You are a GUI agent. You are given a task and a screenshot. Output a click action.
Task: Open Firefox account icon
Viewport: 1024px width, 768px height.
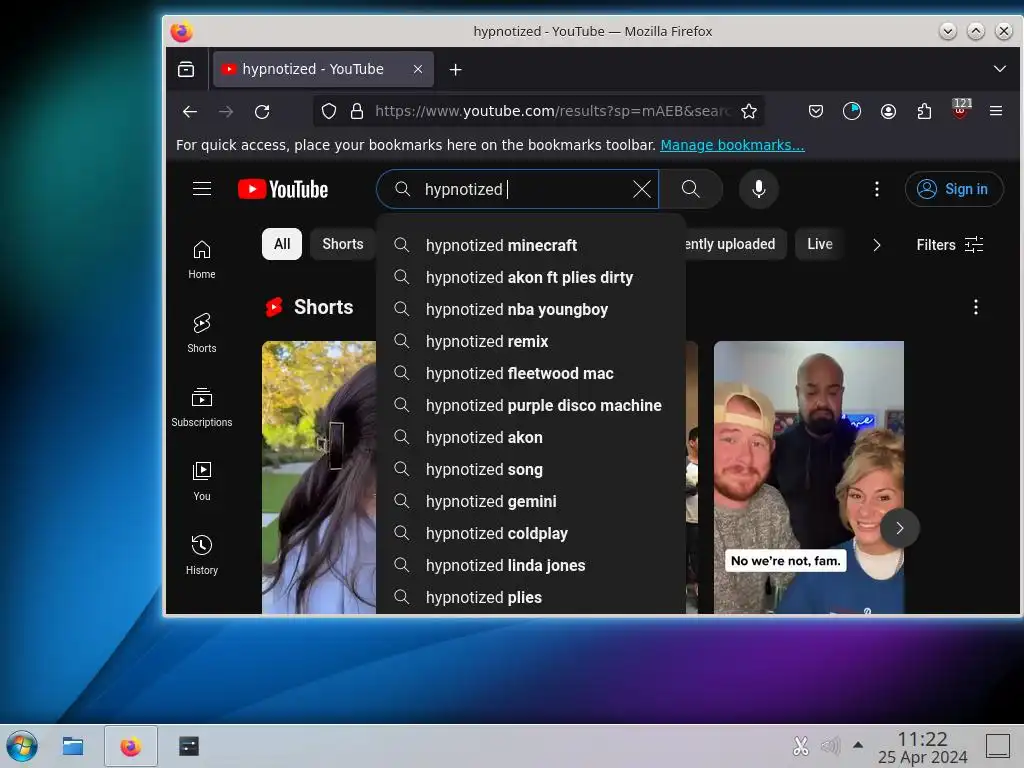pos(888,112)
